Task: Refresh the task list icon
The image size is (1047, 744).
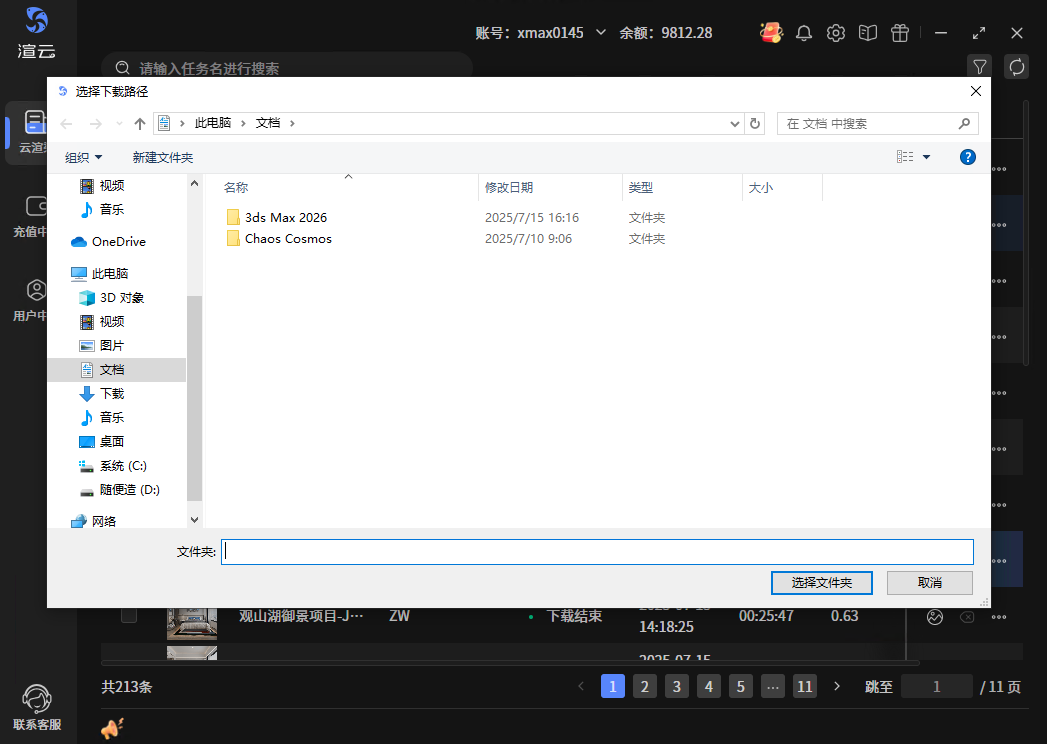Action: (x=1017, y=67)
